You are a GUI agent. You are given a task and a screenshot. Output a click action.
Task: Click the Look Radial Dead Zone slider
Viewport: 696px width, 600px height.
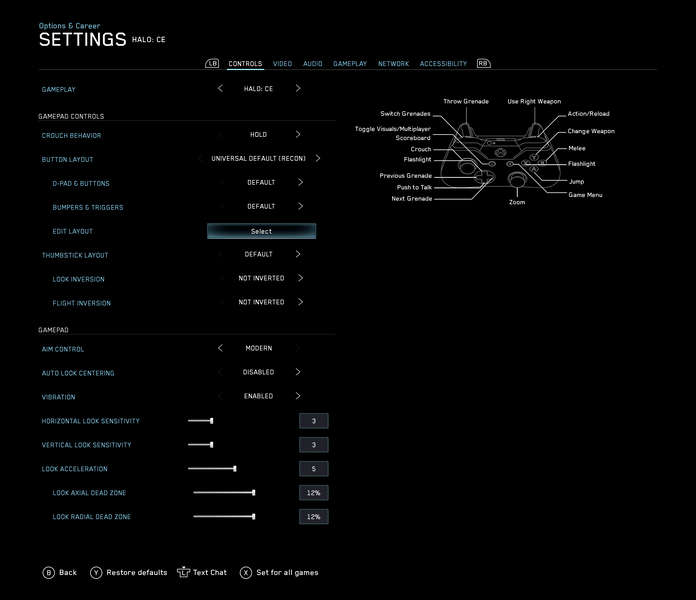[x=224, y=517]
